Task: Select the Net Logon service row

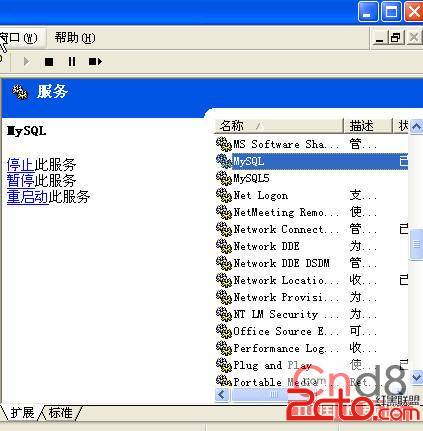Action: pos(311,195)
